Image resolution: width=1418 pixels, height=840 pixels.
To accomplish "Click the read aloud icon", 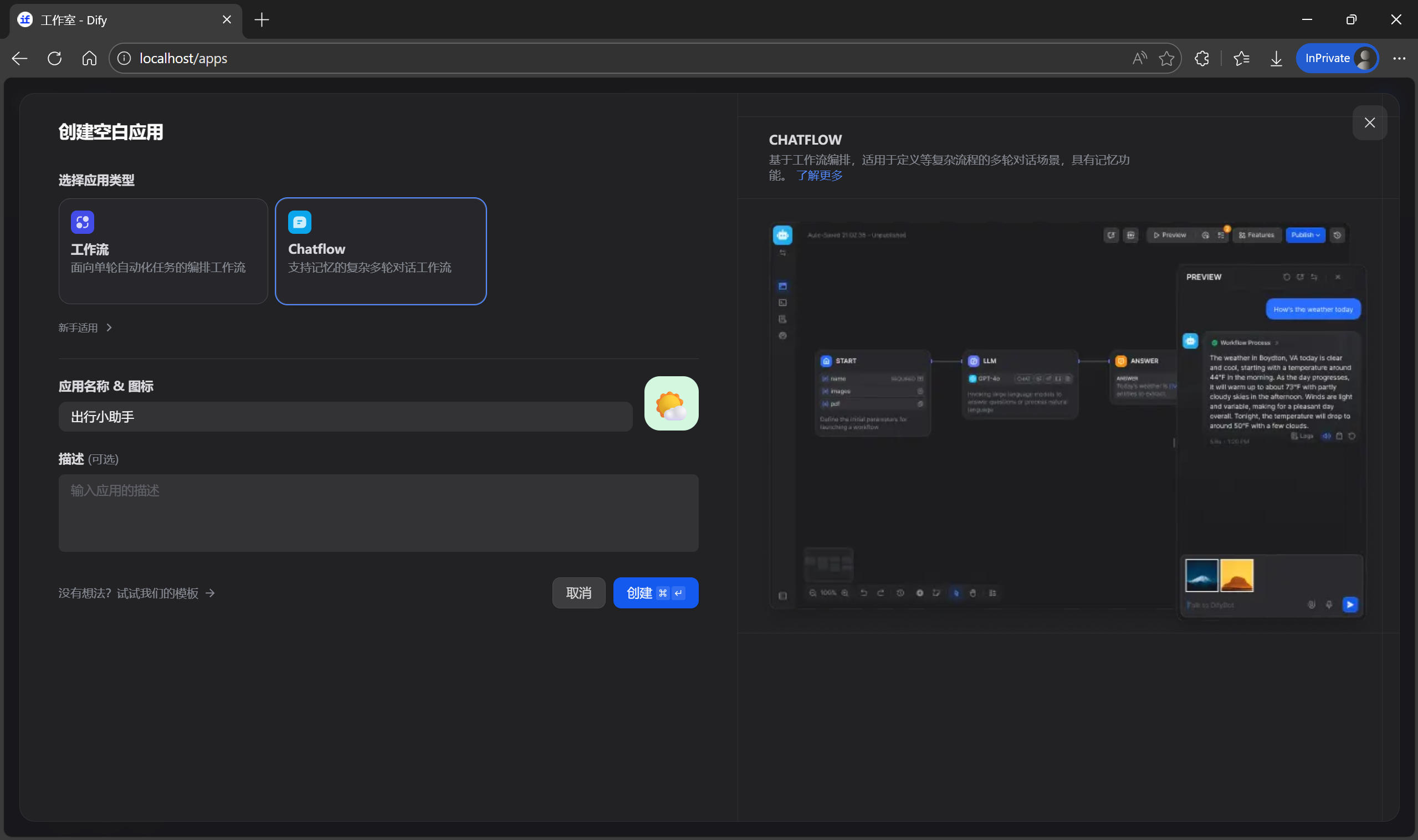I will click(1138, 58).
